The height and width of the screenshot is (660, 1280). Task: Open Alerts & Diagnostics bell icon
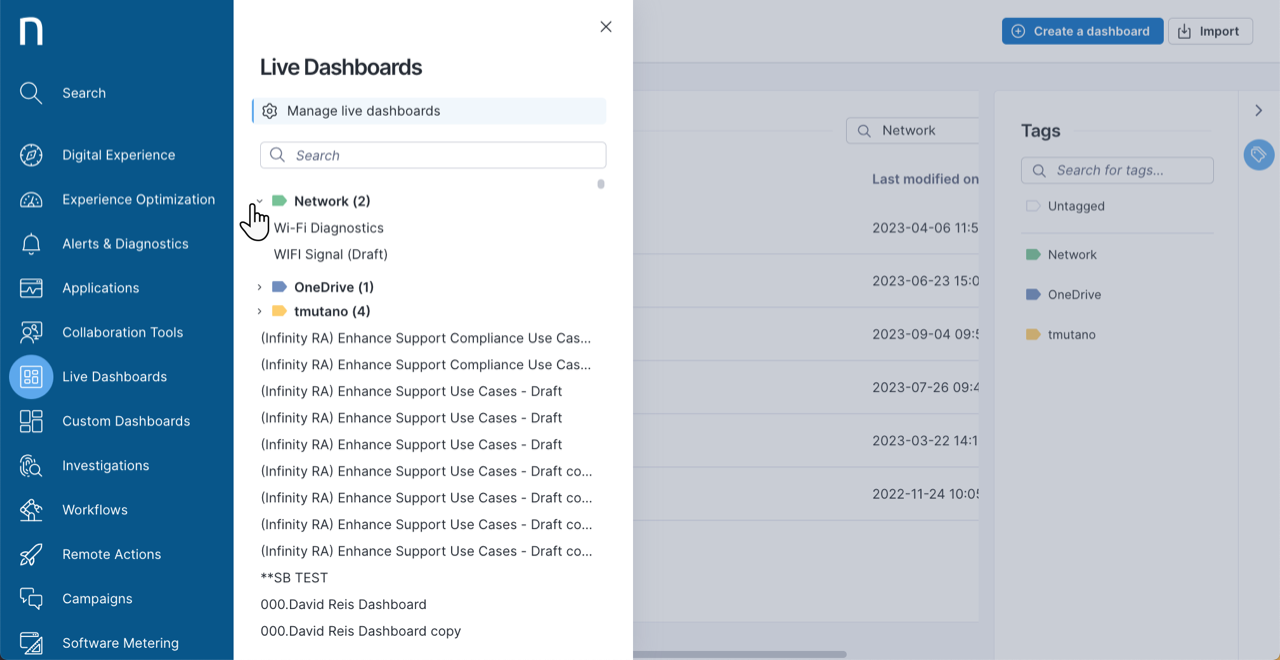31,244
